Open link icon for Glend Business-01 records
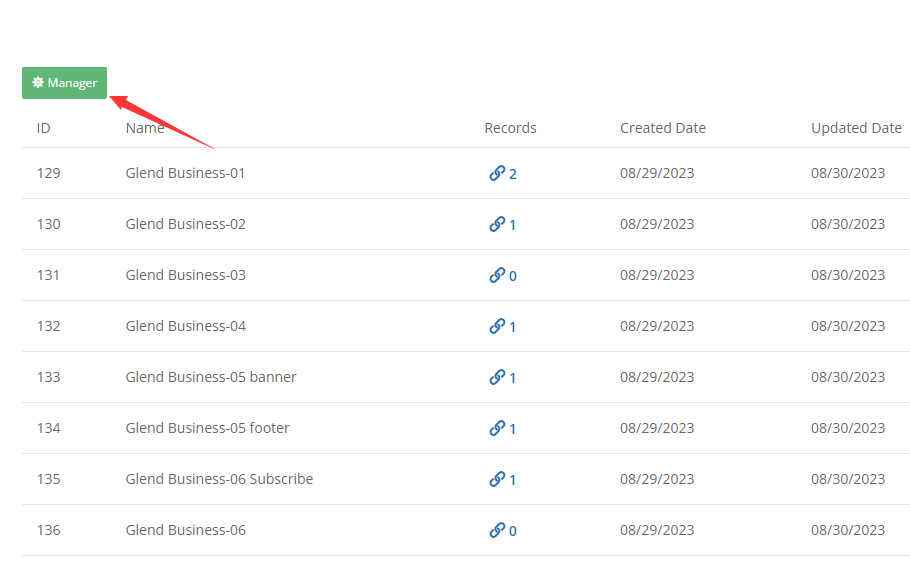Image resolution: width=910 pixels, height=565 pixels. pos(497,173)
